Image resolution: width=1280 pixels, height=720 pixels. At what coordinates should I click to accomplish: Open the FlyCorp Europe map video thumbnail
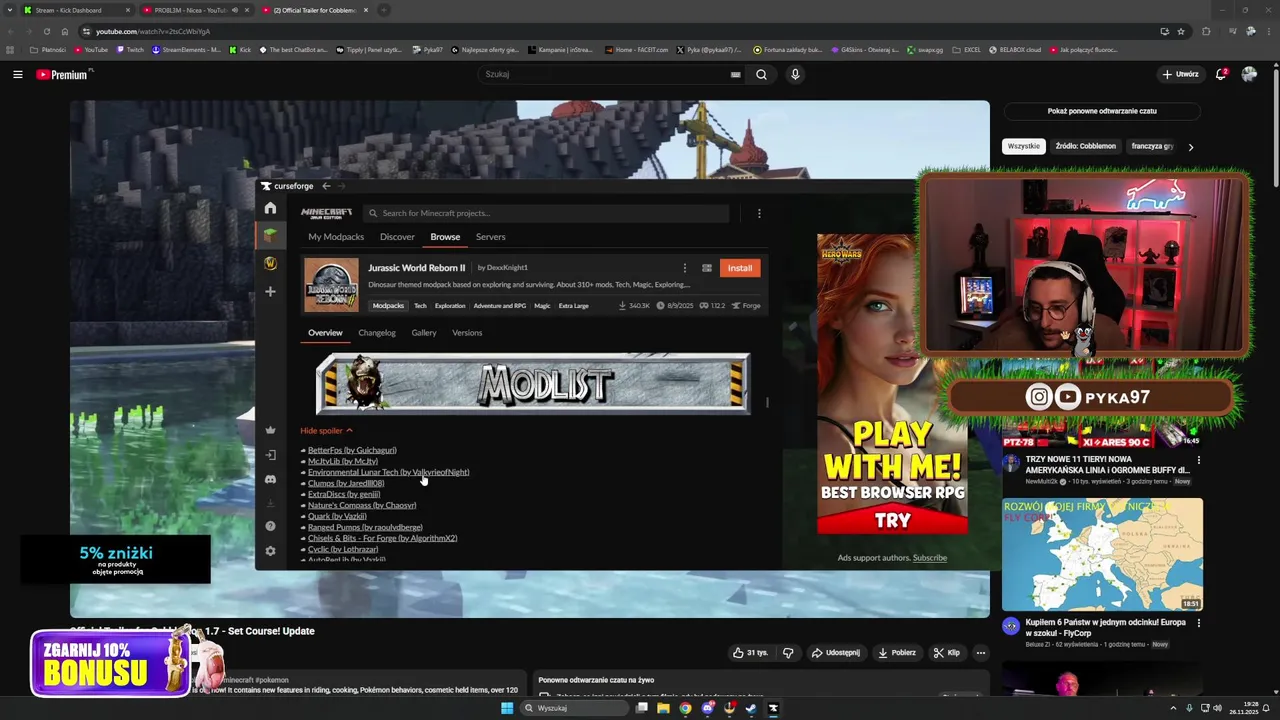point(1102,554)
